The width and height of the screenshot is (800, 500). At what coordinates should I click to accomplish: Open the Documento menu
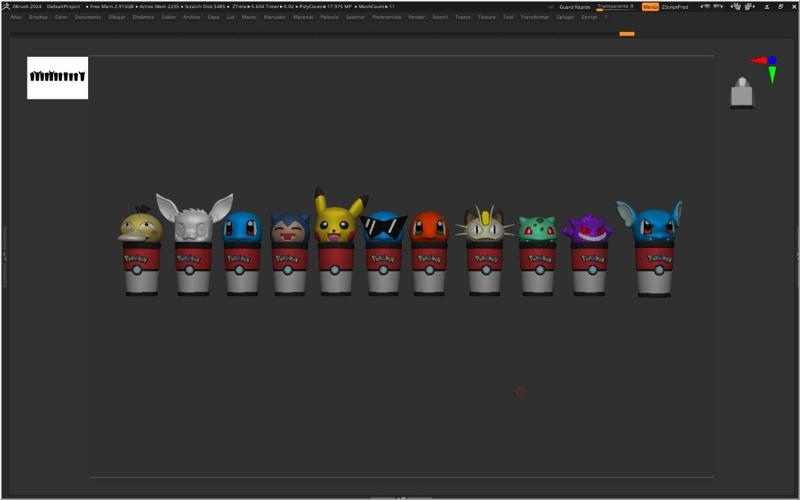click(x=88, y=17)
